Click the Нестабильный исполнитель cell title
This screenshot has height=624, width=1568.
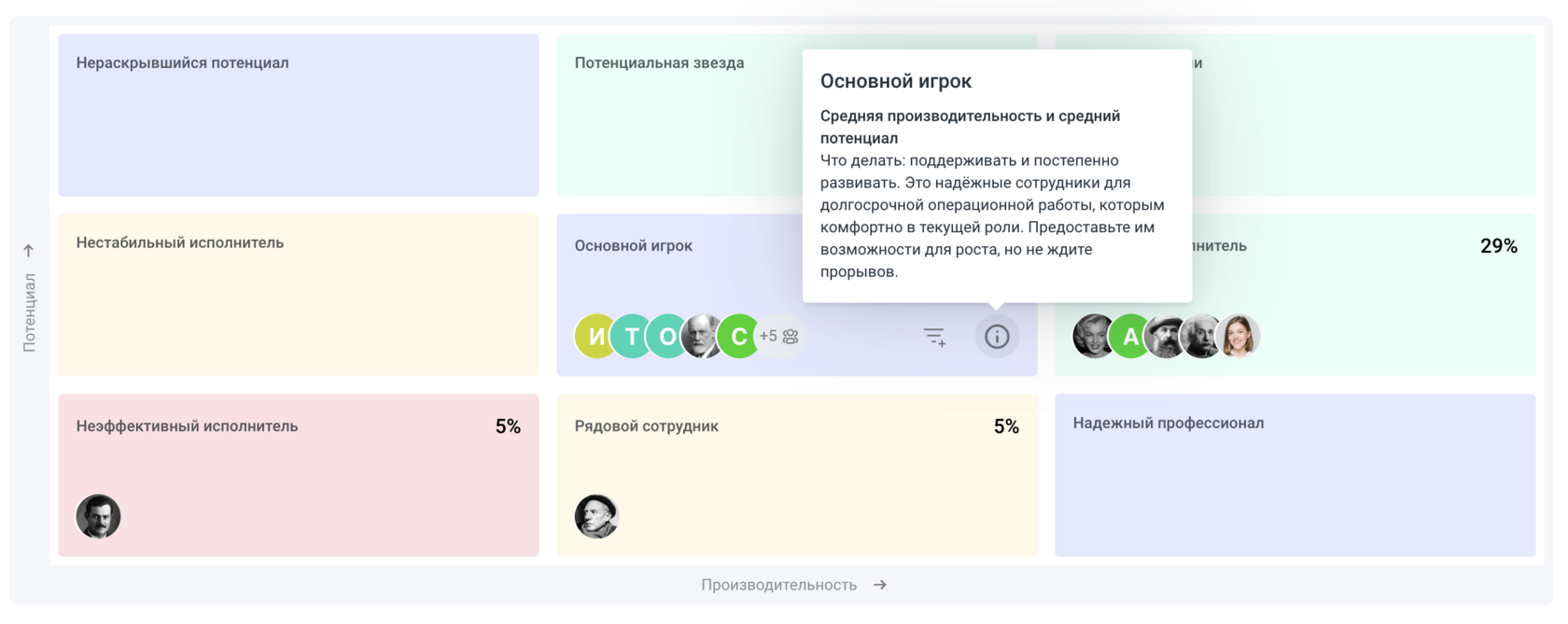coord(180,243)
